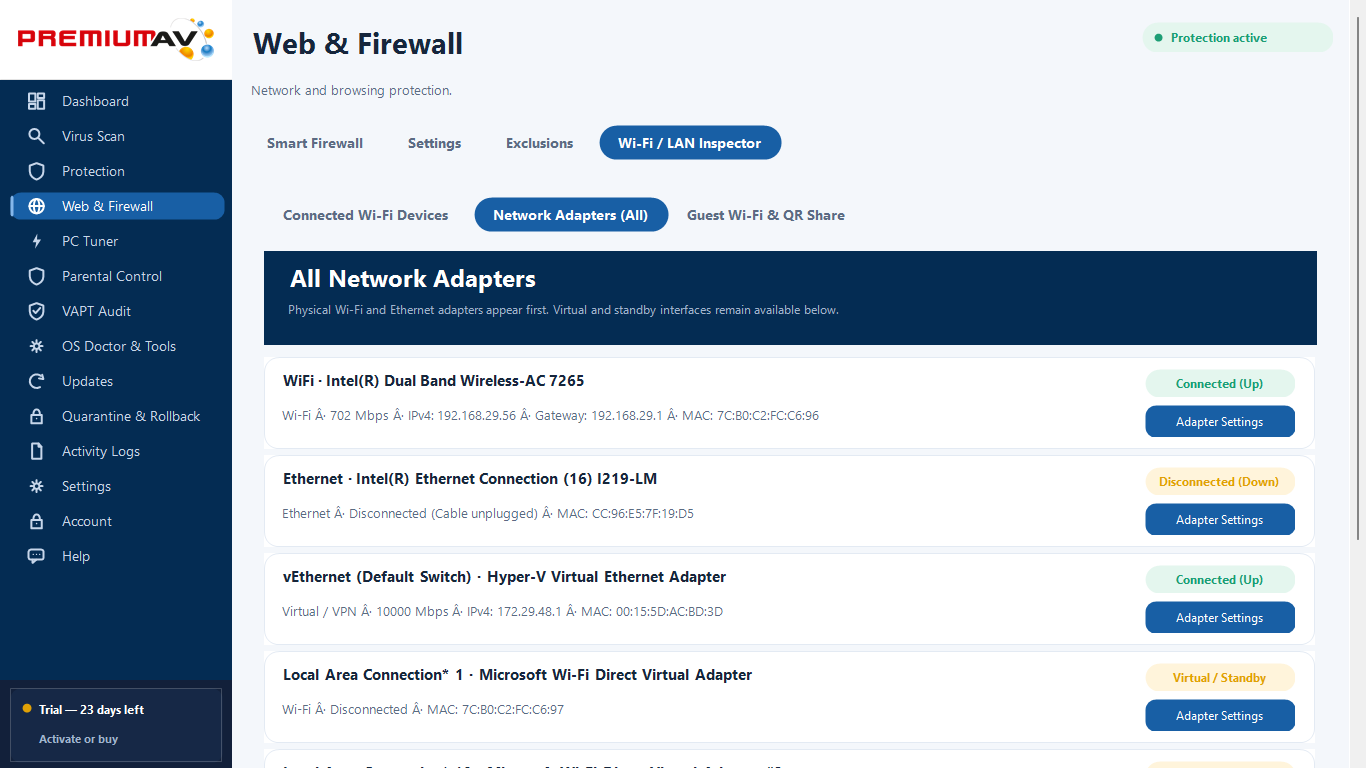Click the Disconnected (Down) badge on Ethernet
This screenshot has width=1366, height=768.
[x=1220, y=482]
